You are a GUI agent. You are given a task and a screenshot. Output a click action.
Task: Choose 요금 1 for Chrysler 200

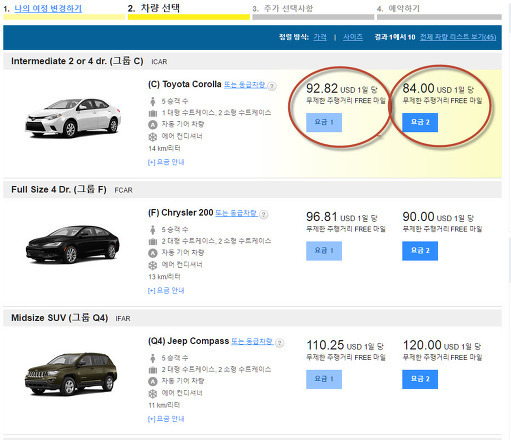[324, 251]
